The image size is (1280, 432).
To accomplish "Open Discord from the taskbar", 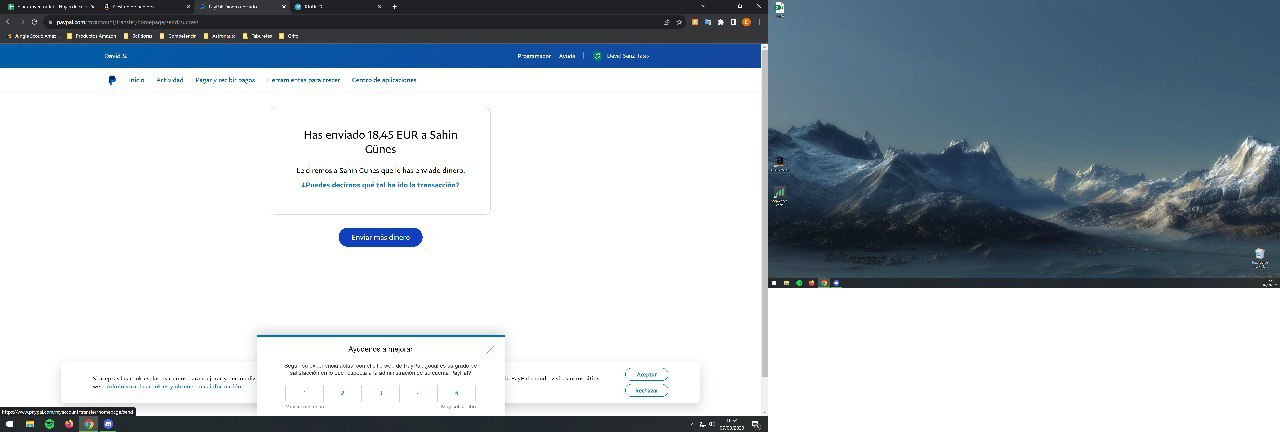I will click(108, 424).
